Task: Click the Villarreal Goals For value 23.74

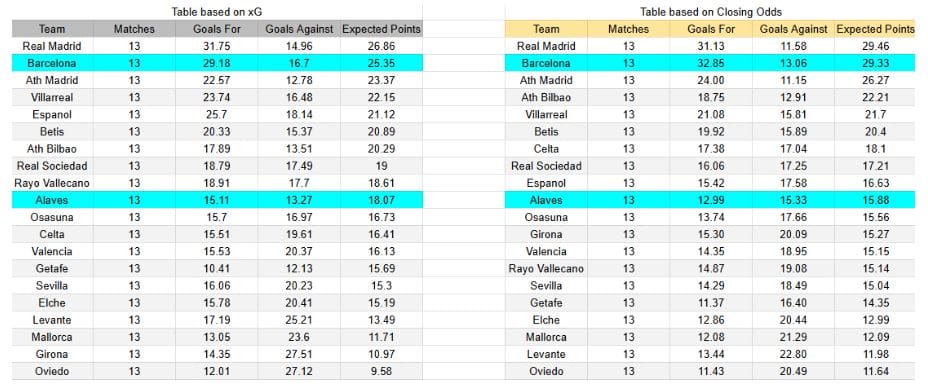Action: (217, 98)
